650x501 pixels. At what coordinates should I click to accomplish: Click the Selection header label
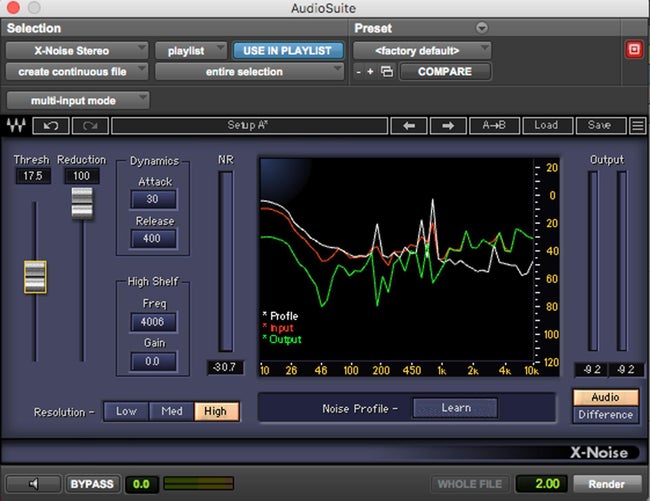34,28
